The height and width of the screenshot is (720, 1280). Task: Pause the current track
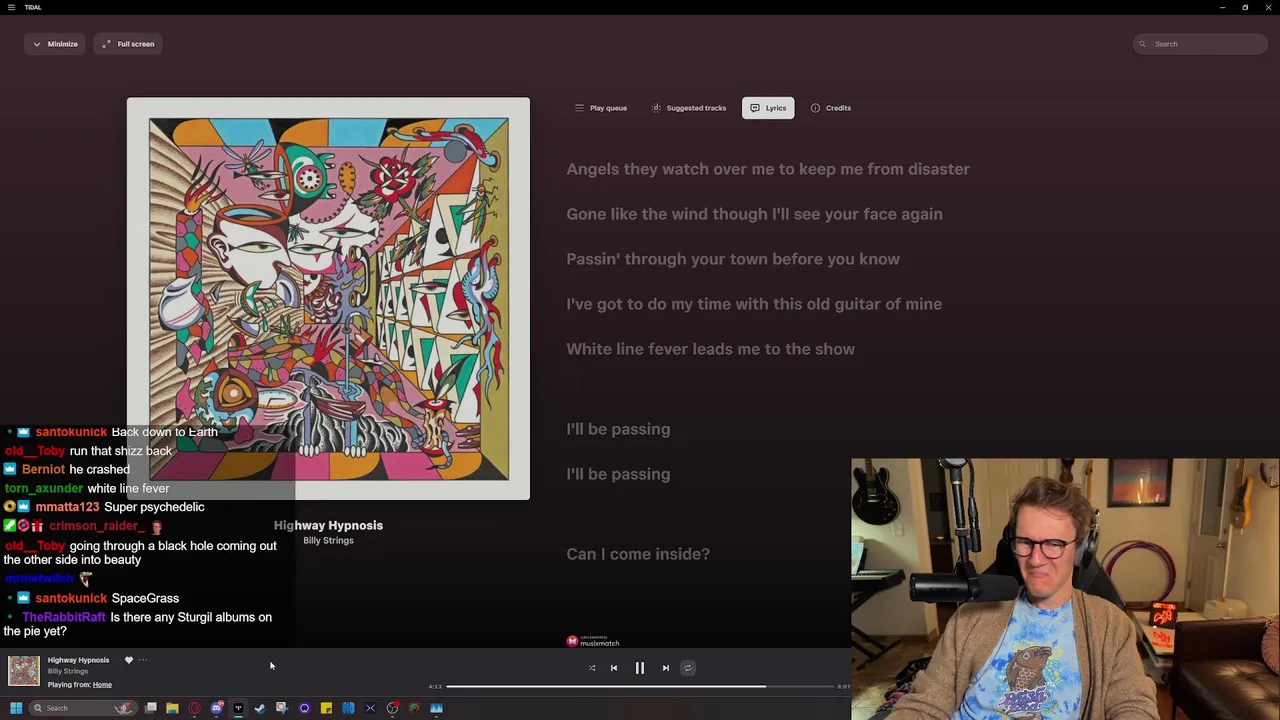(640, 668)
